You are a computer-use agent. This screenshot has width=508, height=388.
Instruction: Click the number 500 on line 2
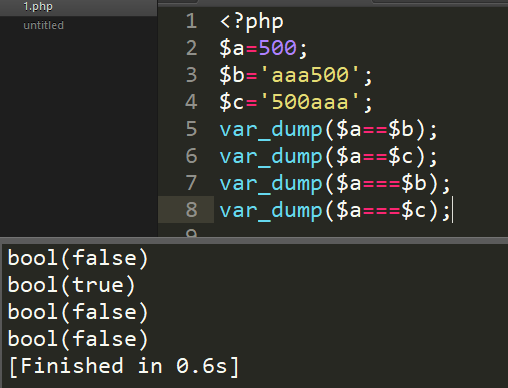click(277, 48)
